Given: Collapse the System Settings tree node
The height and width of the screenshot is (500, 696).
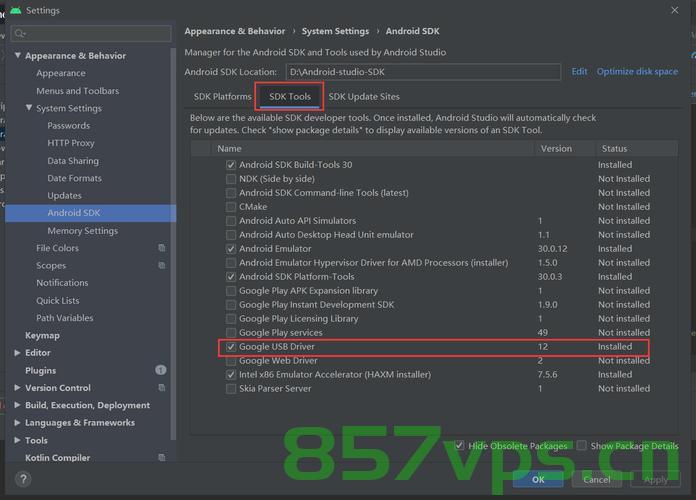Looking at the screenshot, I should 29,108.
